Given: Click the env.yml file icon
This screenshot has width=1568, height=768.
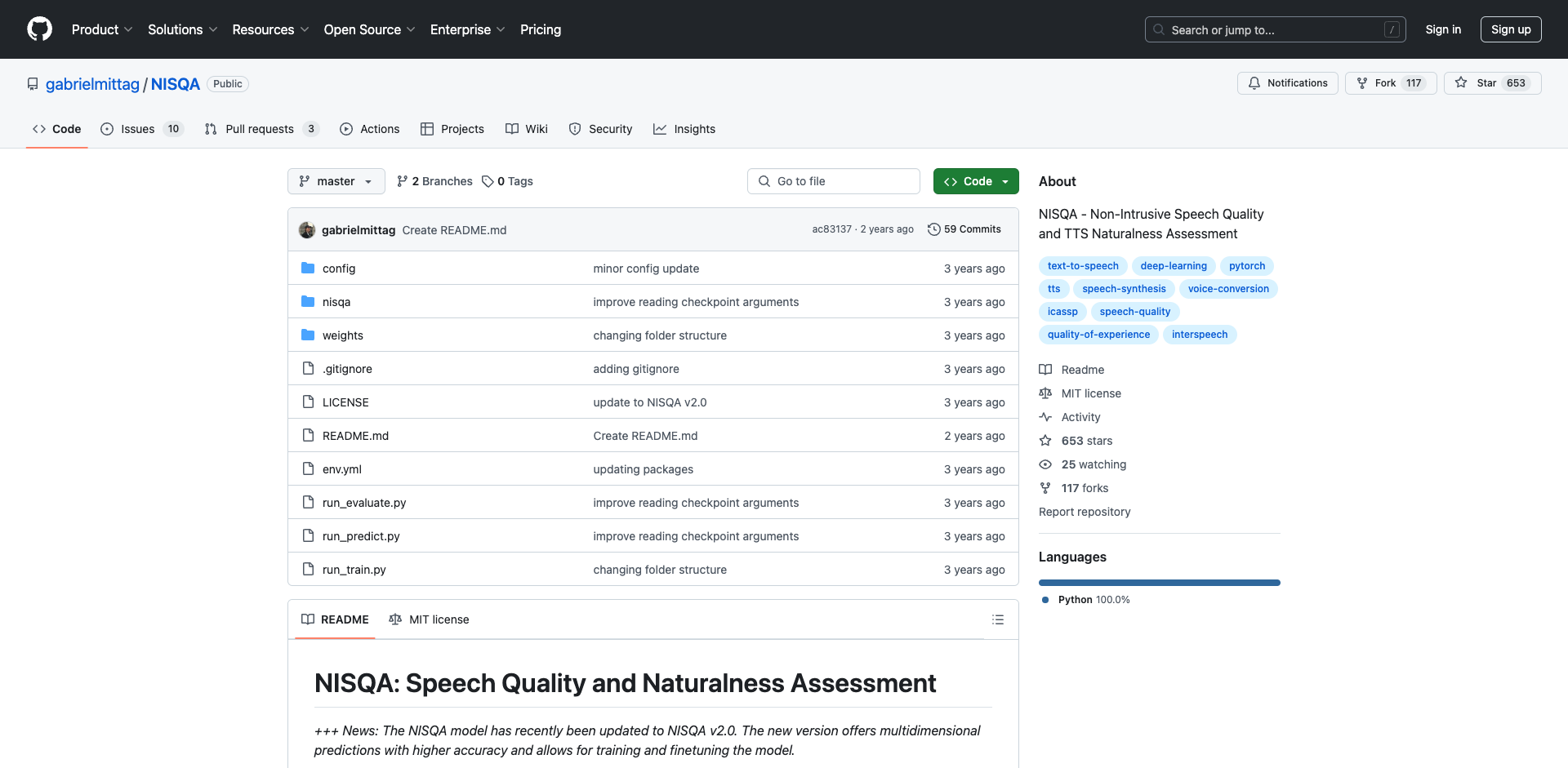Looking at the screenshot, I should tap(308, 468).
